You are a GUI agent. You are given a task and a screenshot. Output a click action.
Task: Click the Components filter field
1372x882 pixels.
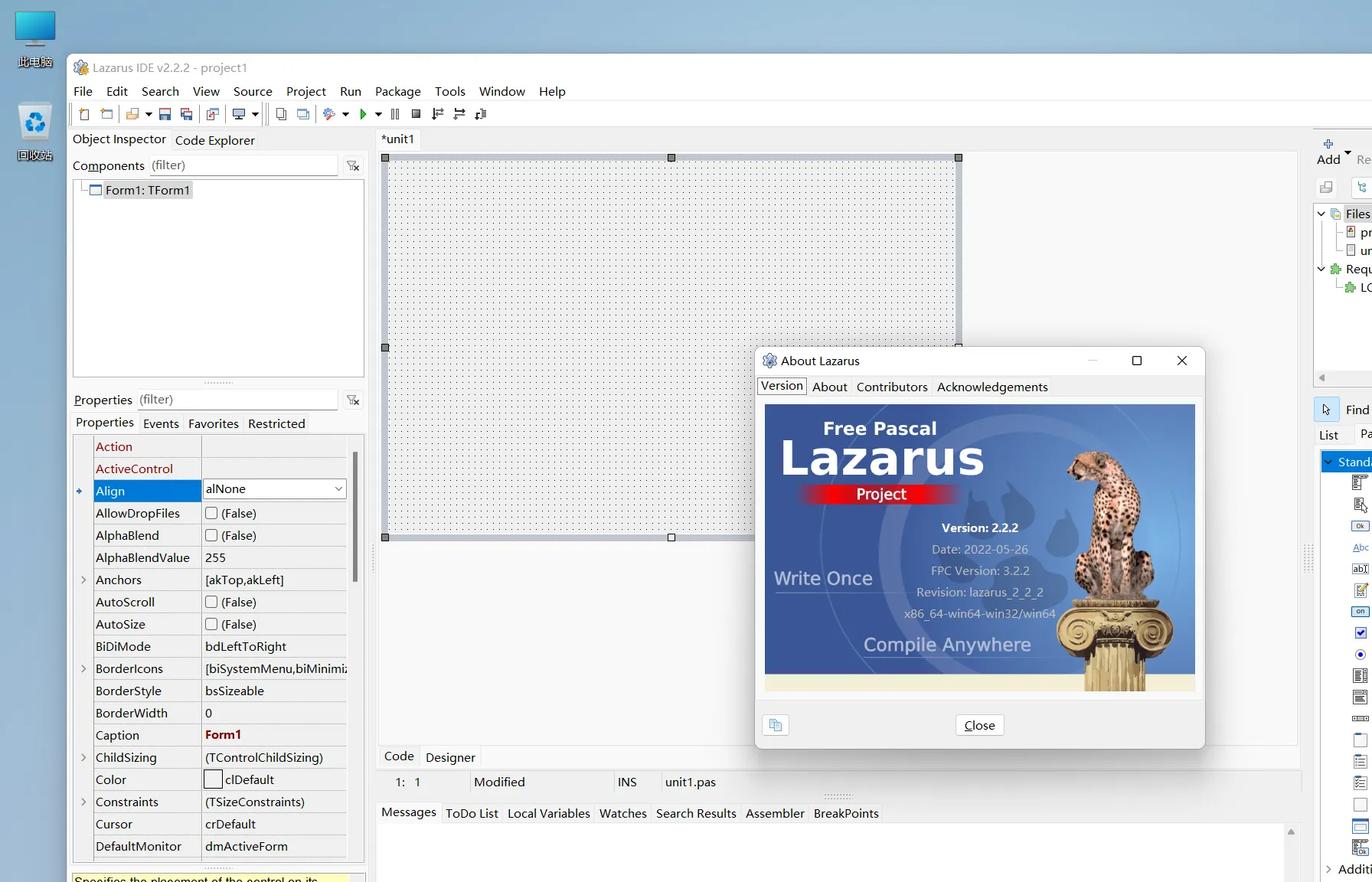click(x=242, y=165)
